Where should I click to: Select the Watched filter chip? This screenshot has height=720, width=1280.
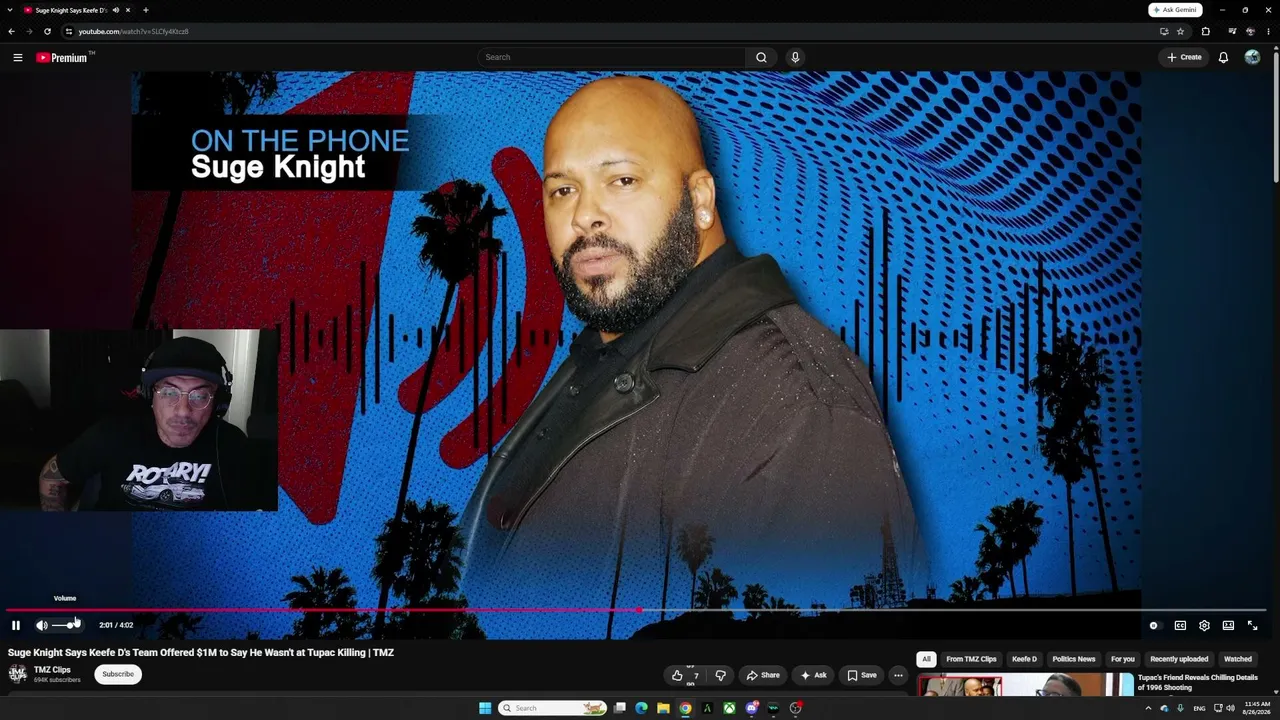click(1238, 659)
